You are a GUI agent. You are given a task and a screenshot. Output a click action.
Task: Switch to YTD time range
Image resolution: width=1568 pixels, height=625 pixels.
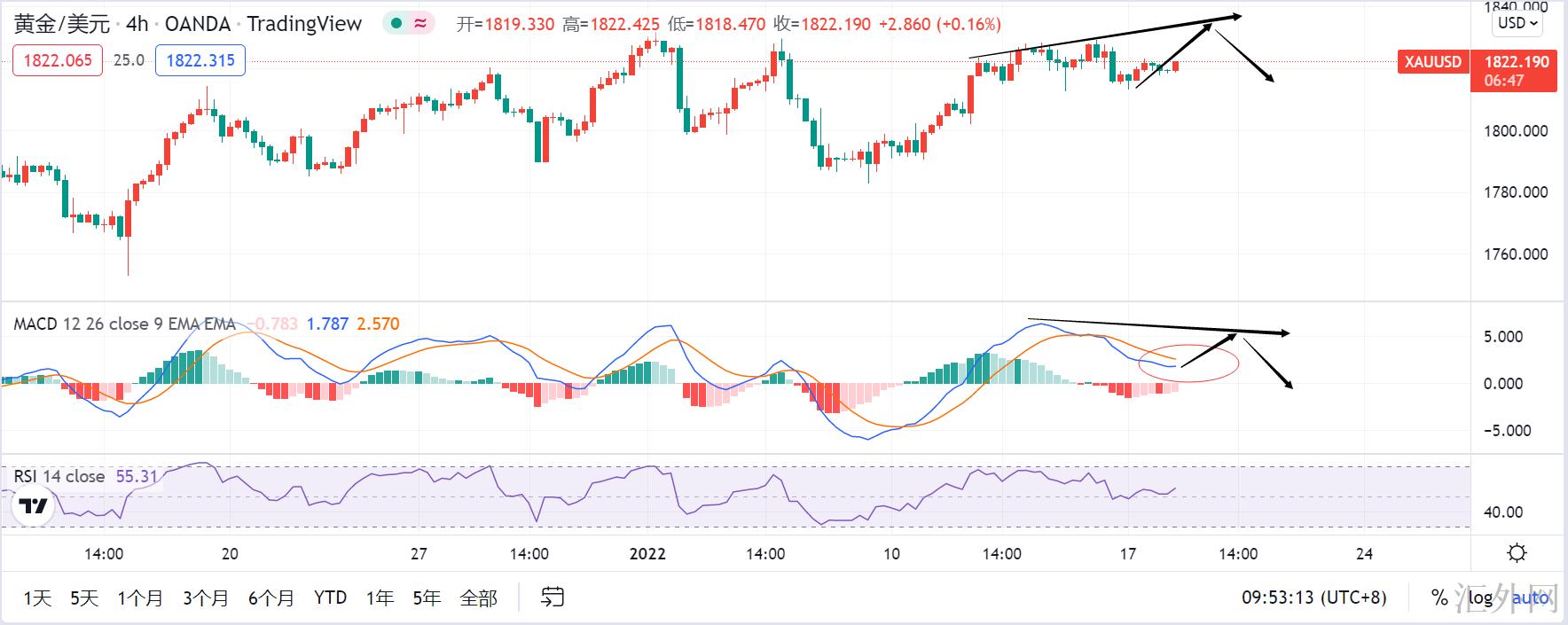tap(330, 598)
